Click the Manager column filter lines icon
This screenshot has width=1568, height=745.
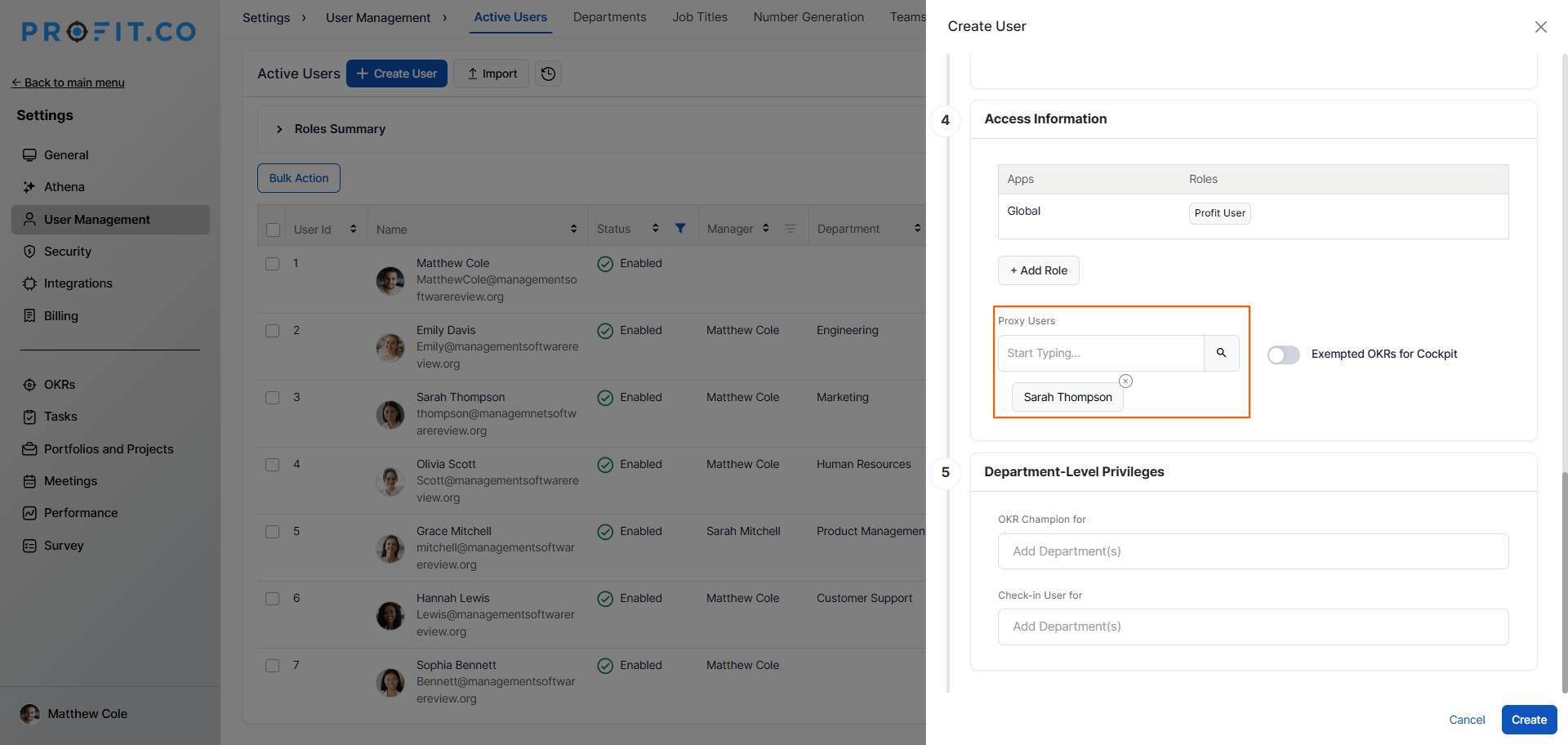790,229
